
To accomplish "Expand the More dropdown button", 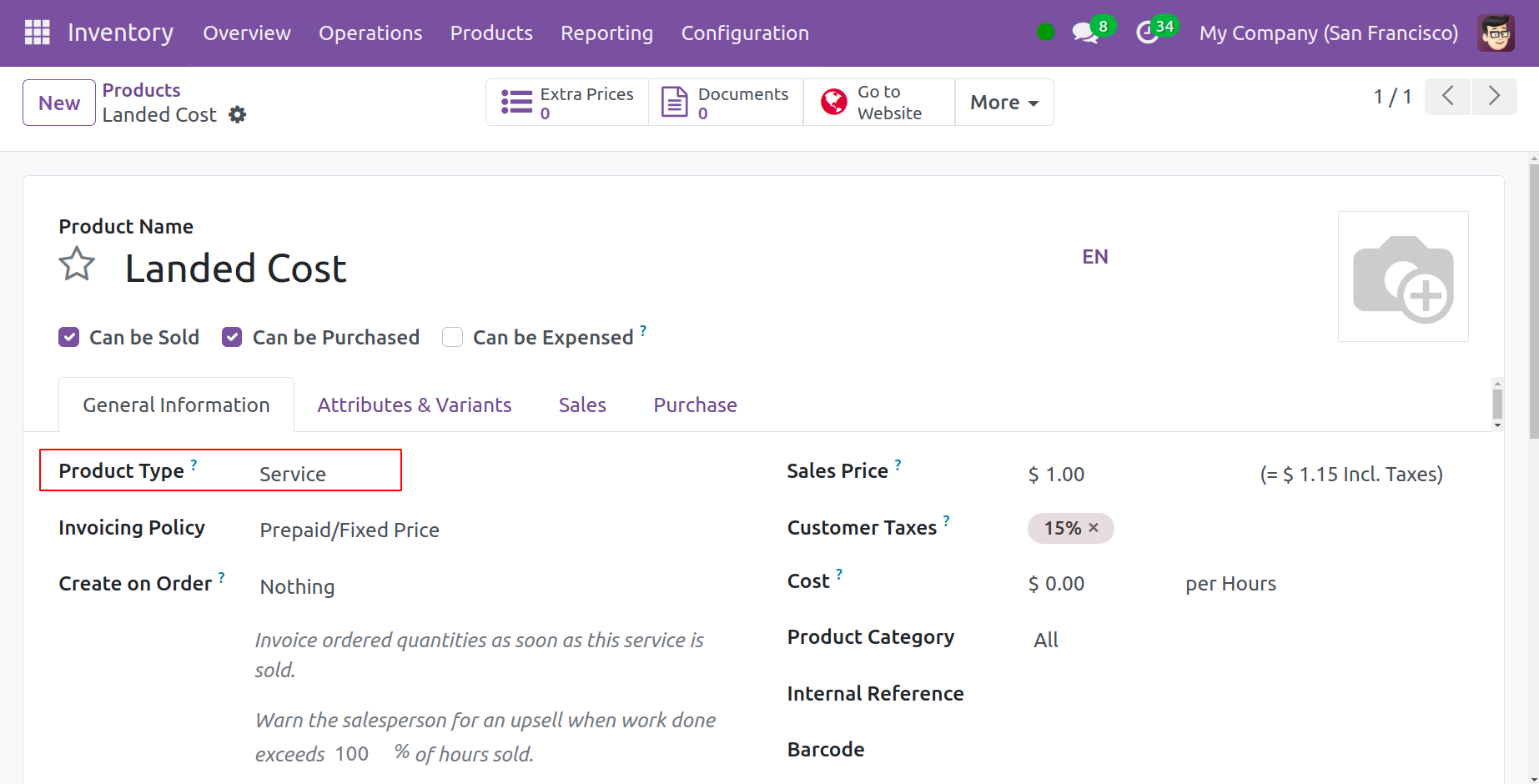I will [1003, 103].
